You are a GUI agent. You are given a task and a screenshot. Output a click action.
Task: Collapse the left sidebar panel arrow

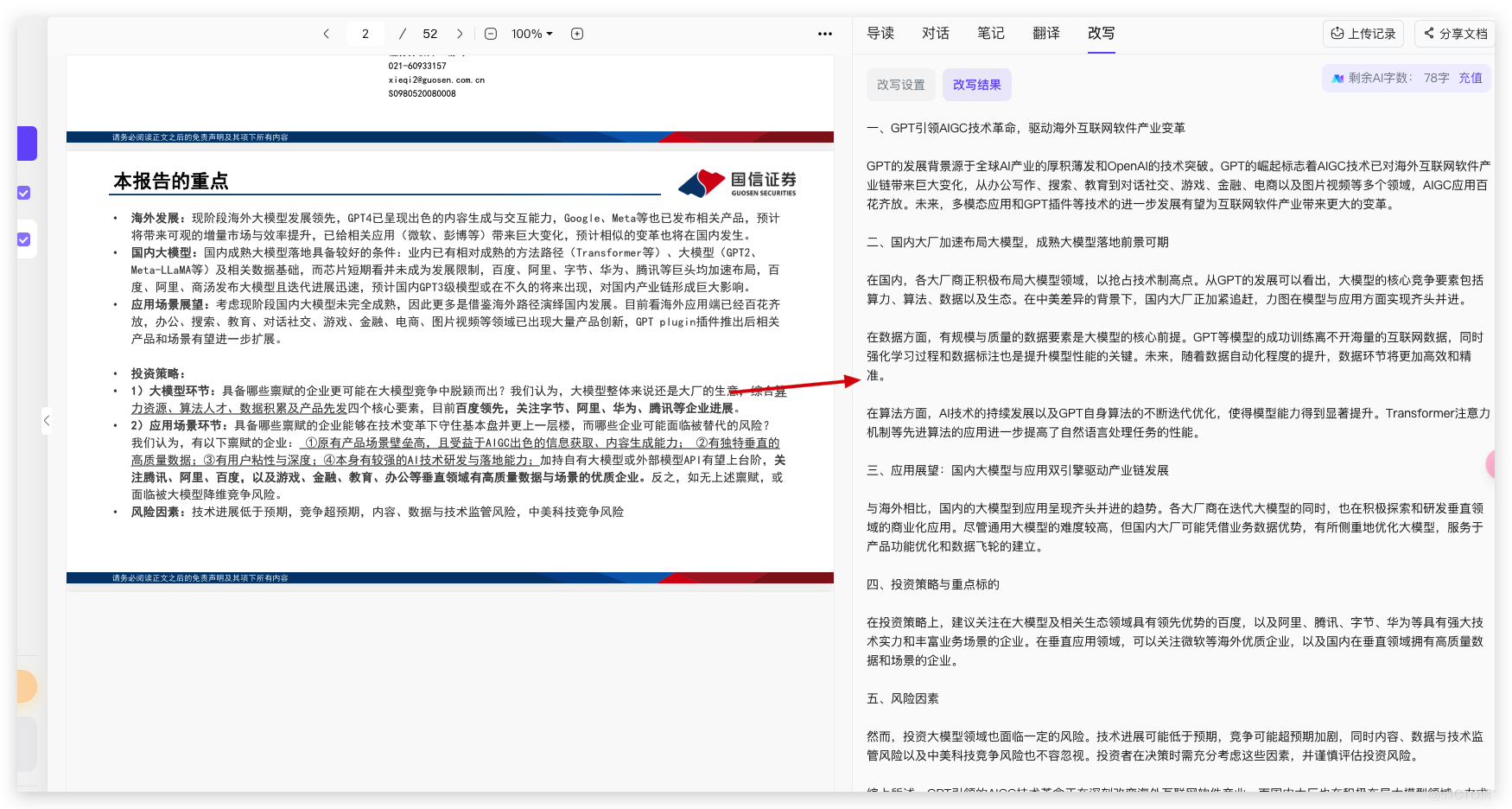(x=47, y=421)
